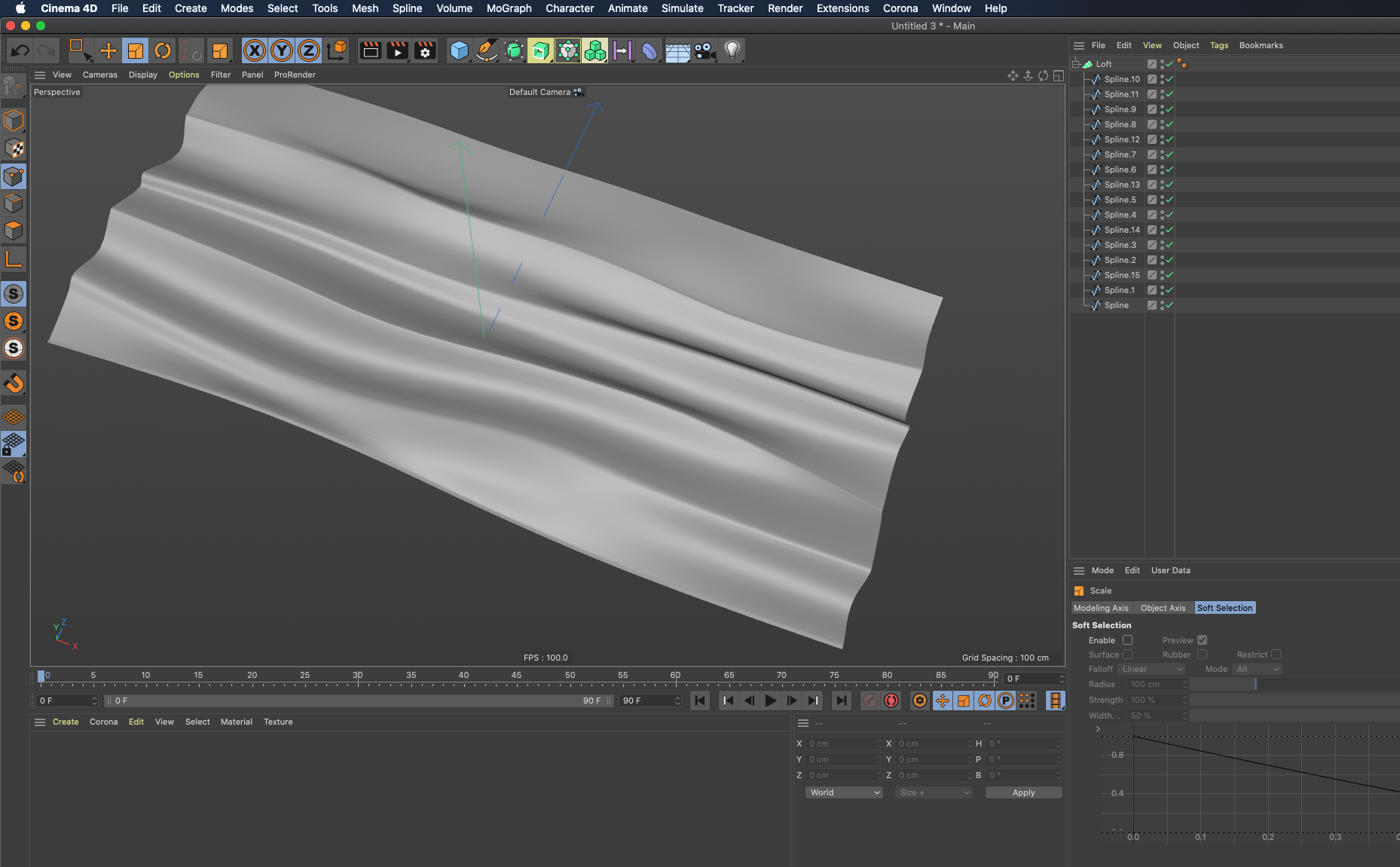Screen dimensions: 1400x867
Task: Switch to Texture mode
Action: [14, 148]
